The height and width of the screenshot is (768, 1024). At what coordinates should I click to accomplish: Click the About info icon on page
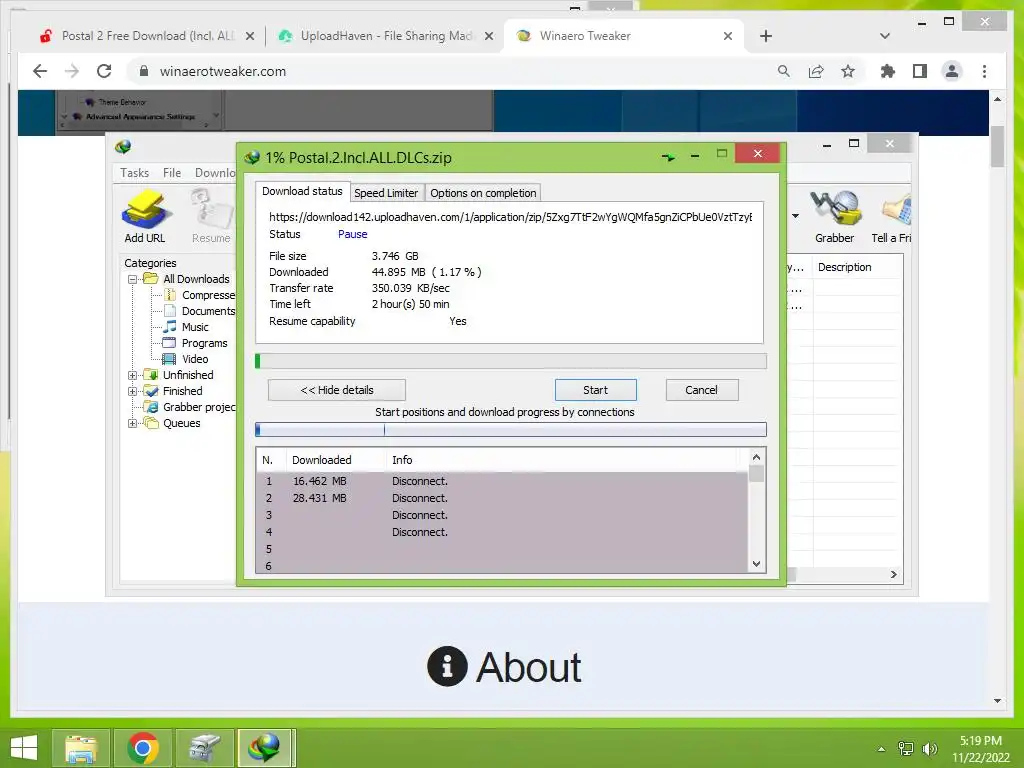tap(447, 666)
